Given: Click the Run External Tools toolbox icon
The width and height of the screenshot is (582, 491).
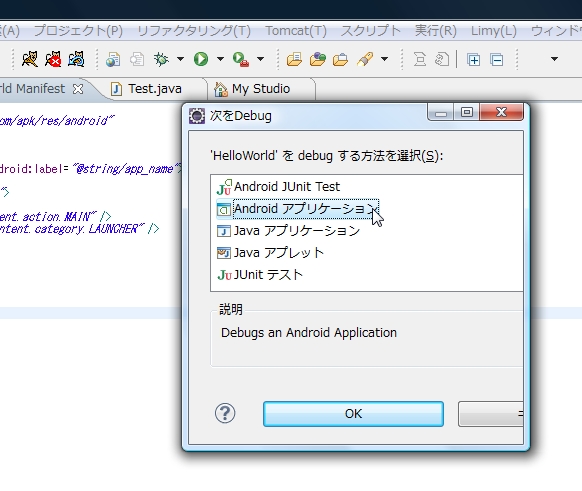Looking at the screenshot, I should point(241,59).
